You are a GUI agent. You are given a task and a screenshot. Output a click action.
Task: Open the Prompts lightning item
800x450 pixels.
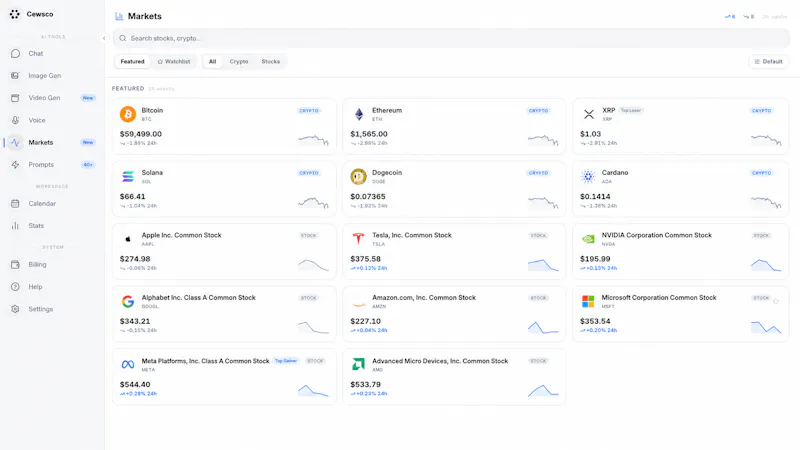click(51, 165)
